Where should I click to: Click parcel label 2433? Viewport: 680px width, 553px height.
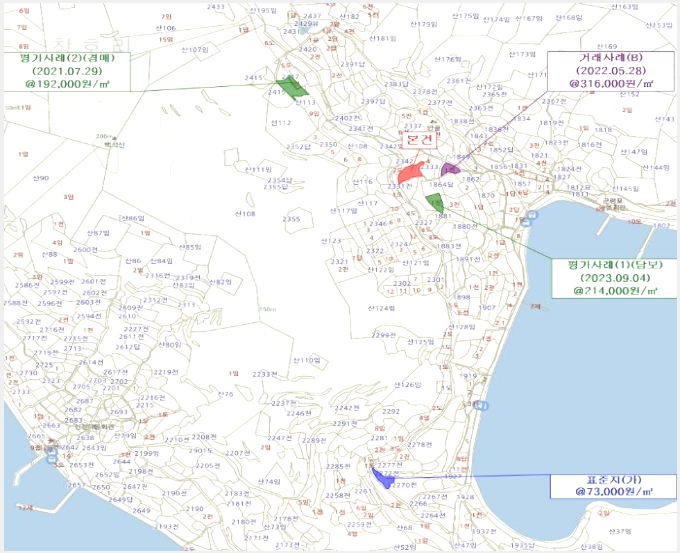tap(216, 7)
